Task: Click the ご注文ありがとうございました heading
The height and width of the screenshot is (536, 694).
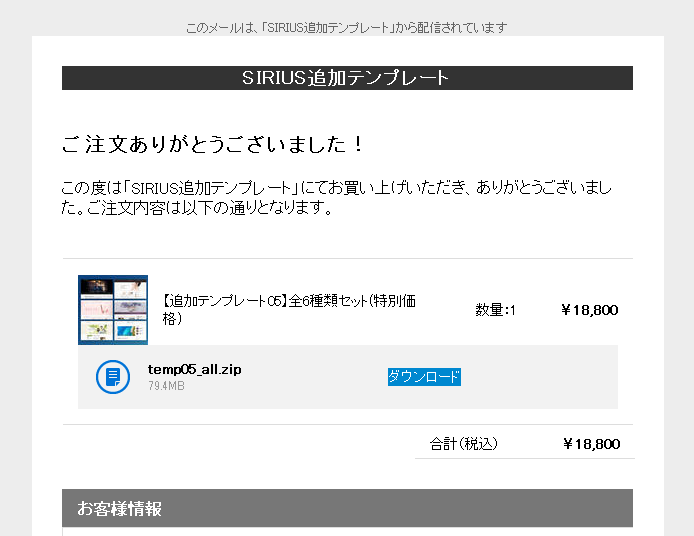Action: pos(213,144)
